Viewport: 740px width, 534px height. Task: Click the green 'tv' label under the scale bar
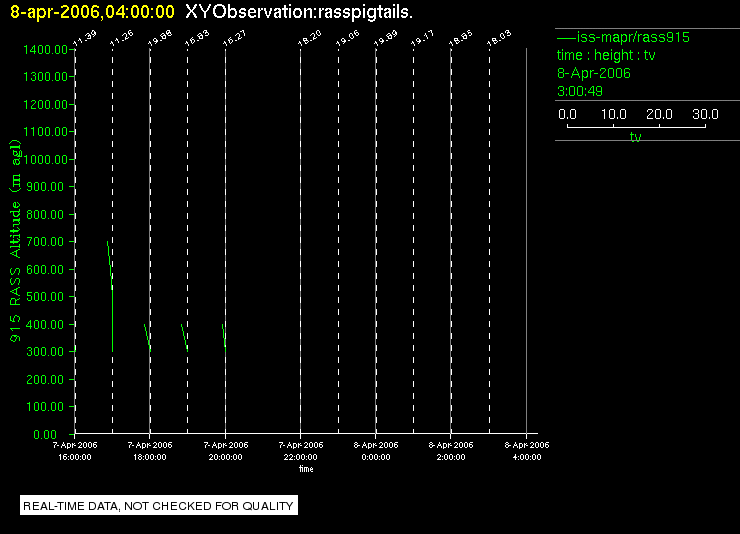[x=636, y=137]
